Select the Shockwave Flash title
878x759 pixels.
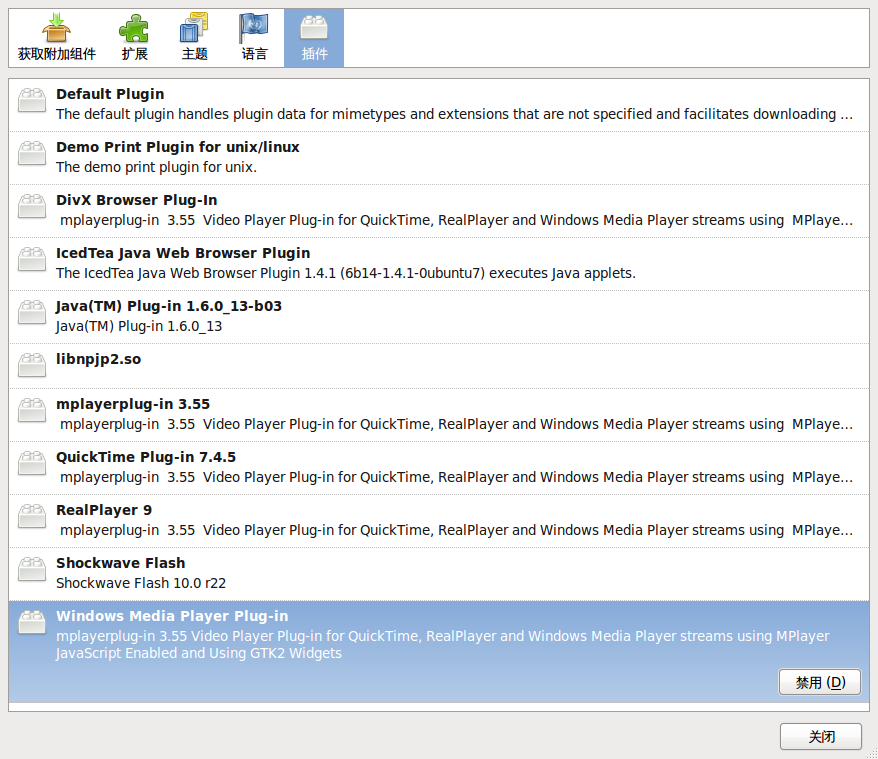(120, 563)
